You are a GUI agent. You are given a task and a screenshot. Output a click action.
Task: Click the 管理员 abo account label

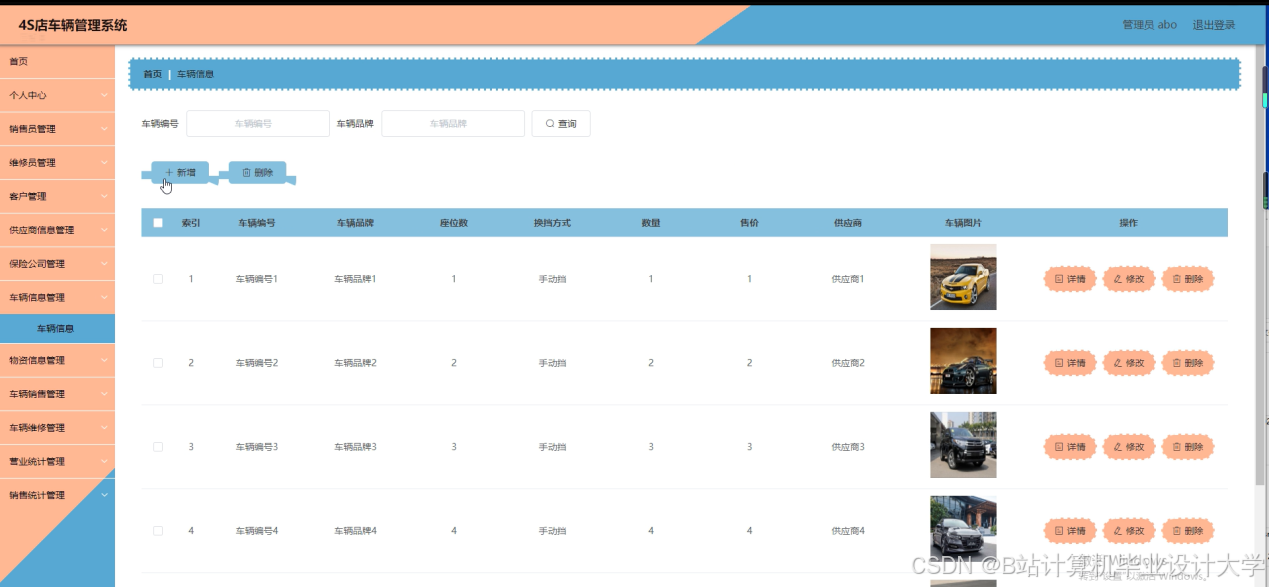1149,25
